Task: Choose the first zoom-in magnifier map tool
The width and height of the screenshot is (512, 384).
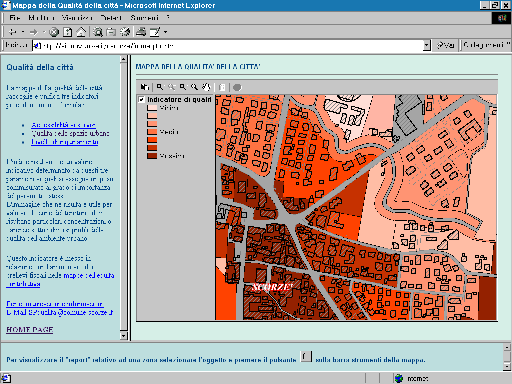Action: click(x=160, y=87)
